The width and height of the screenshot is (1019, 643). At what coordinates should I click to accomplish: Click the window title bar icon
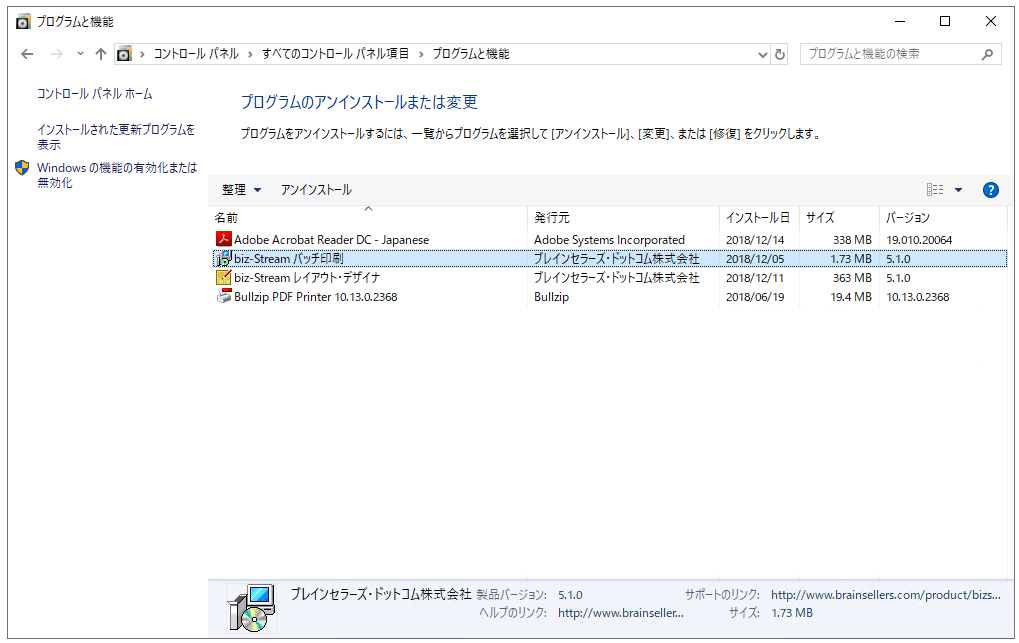pyautogui.click(x=23, y=21)
